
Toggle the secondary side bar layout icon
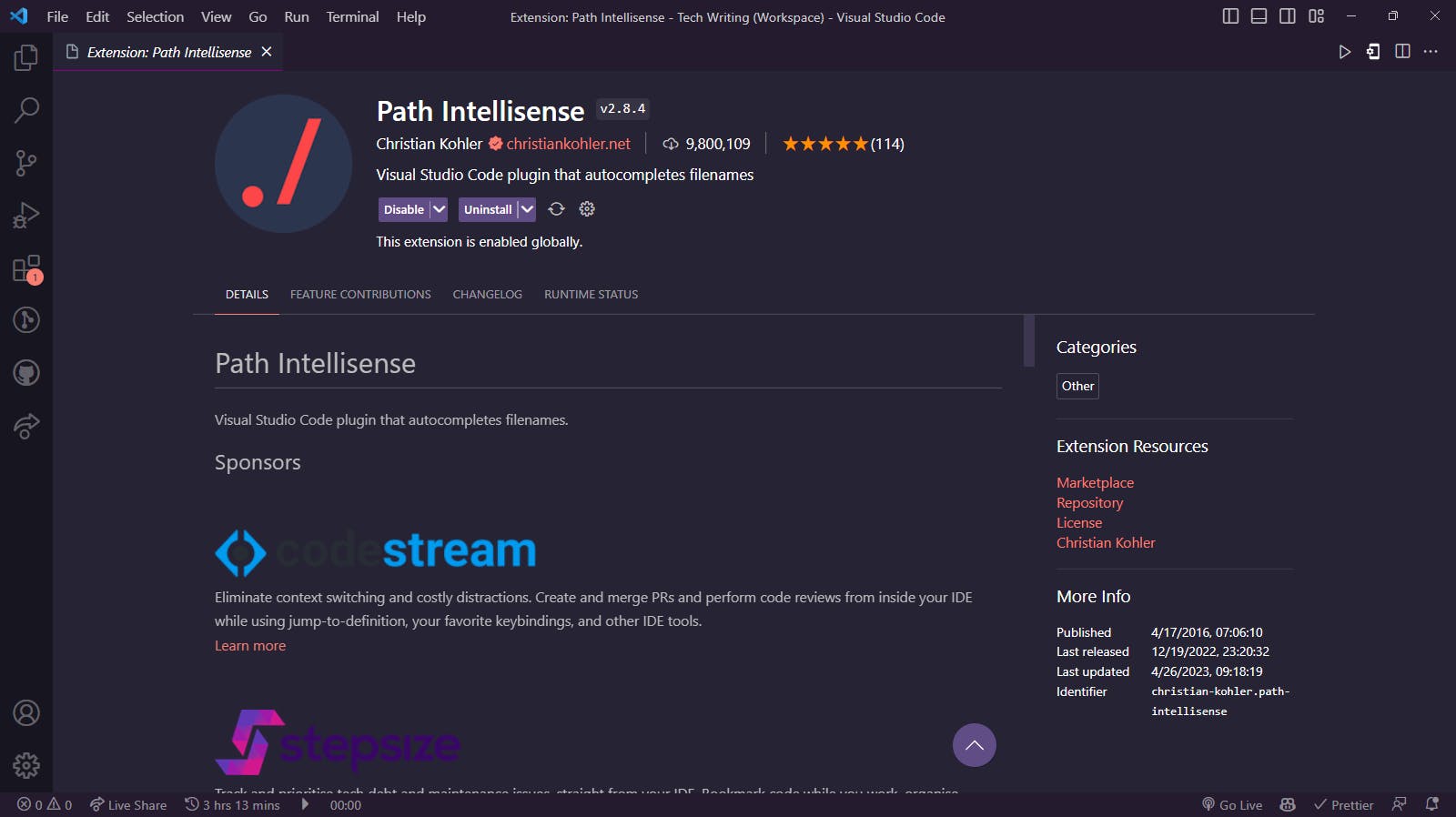[x=1287, y=16]
